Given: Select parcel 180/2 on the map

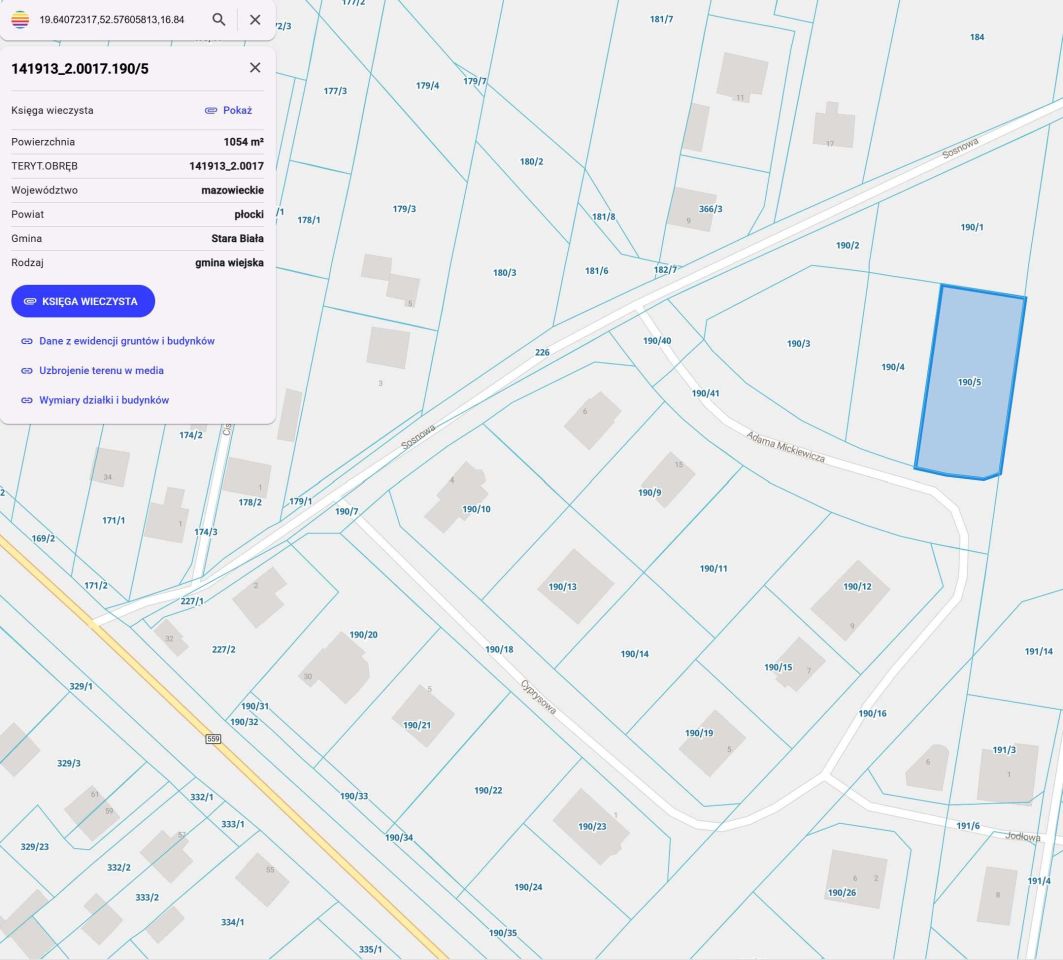Looking at the screenshot, I should 532,162.
